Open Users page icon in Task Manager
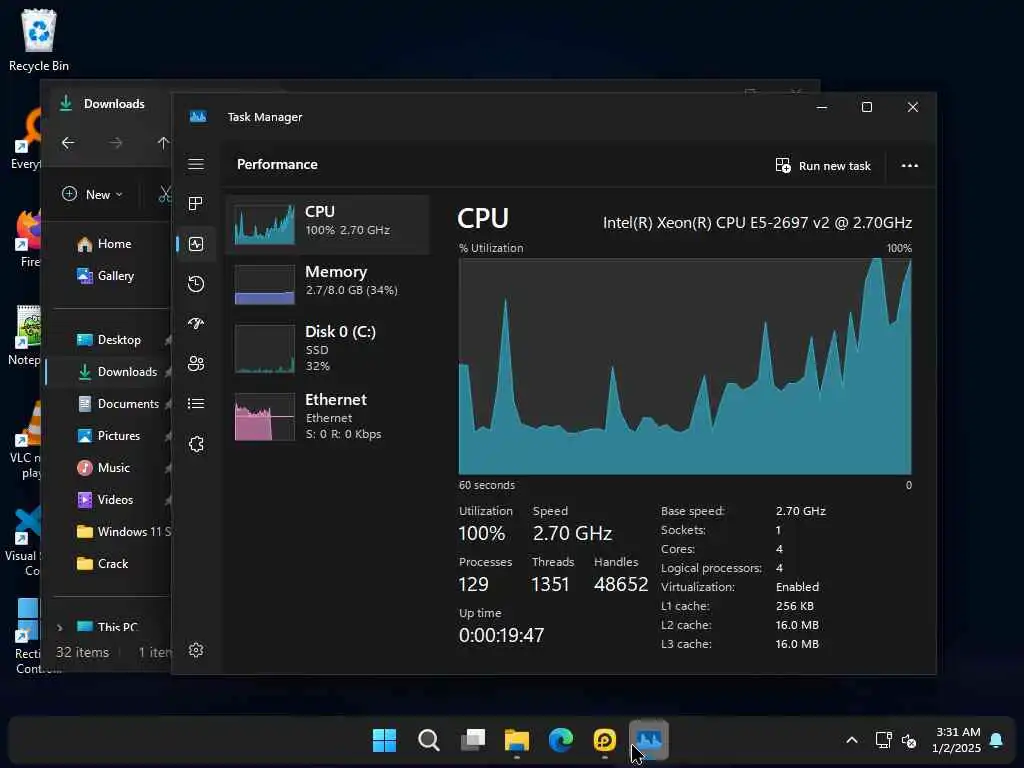 [196, 364]
